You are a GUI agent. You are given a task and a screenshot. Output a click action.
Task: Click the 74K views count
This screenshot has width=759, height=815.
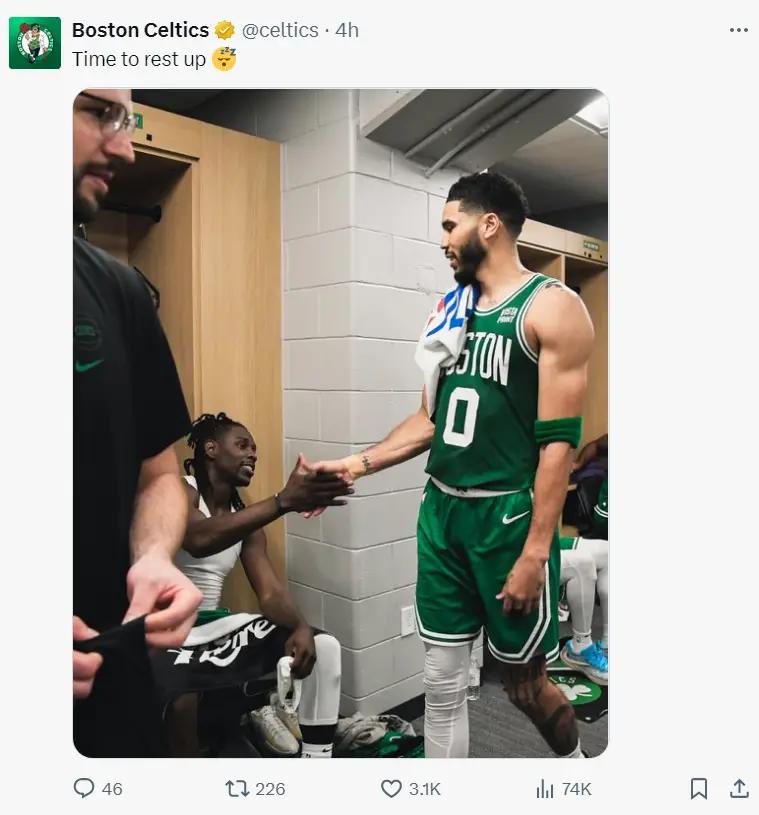pos(577,789)
